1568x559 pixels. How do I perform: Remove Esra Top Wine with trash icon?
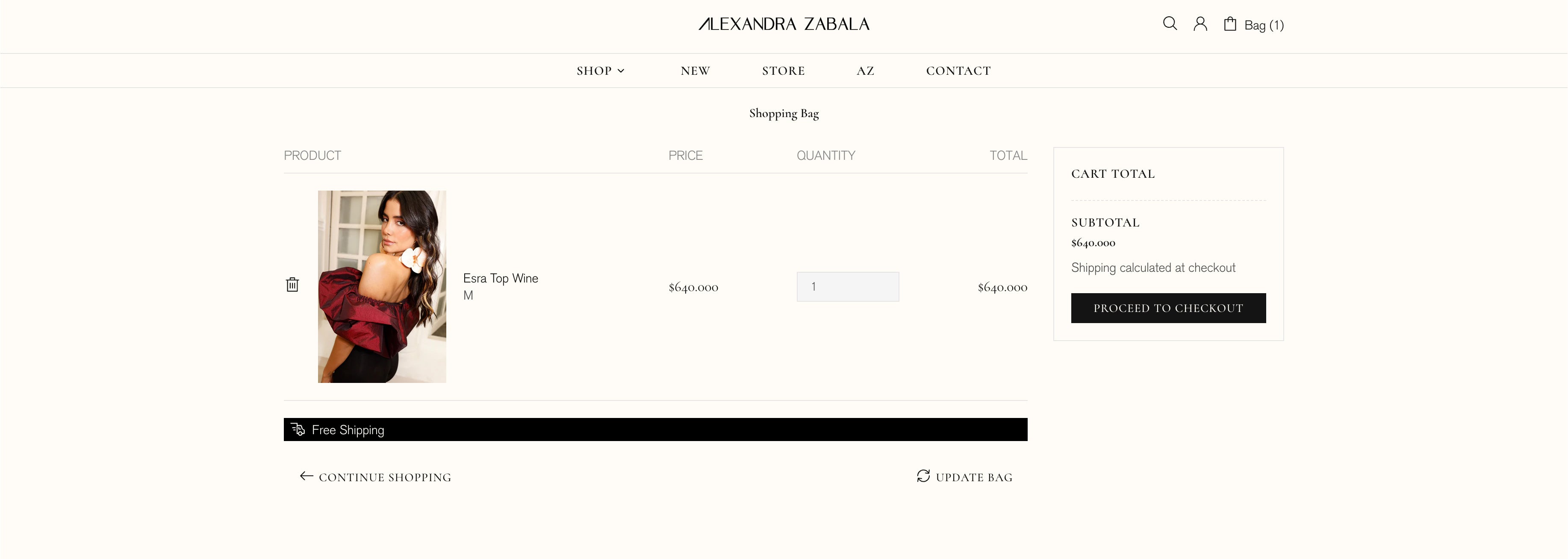coord(292,284)
